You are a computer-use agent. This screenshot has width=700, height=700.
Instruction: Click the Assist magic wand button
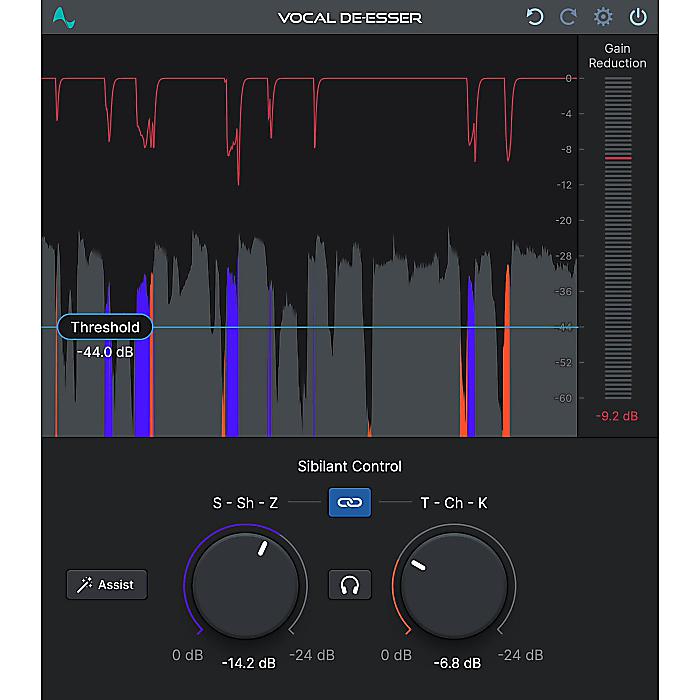tap(107, 585)
